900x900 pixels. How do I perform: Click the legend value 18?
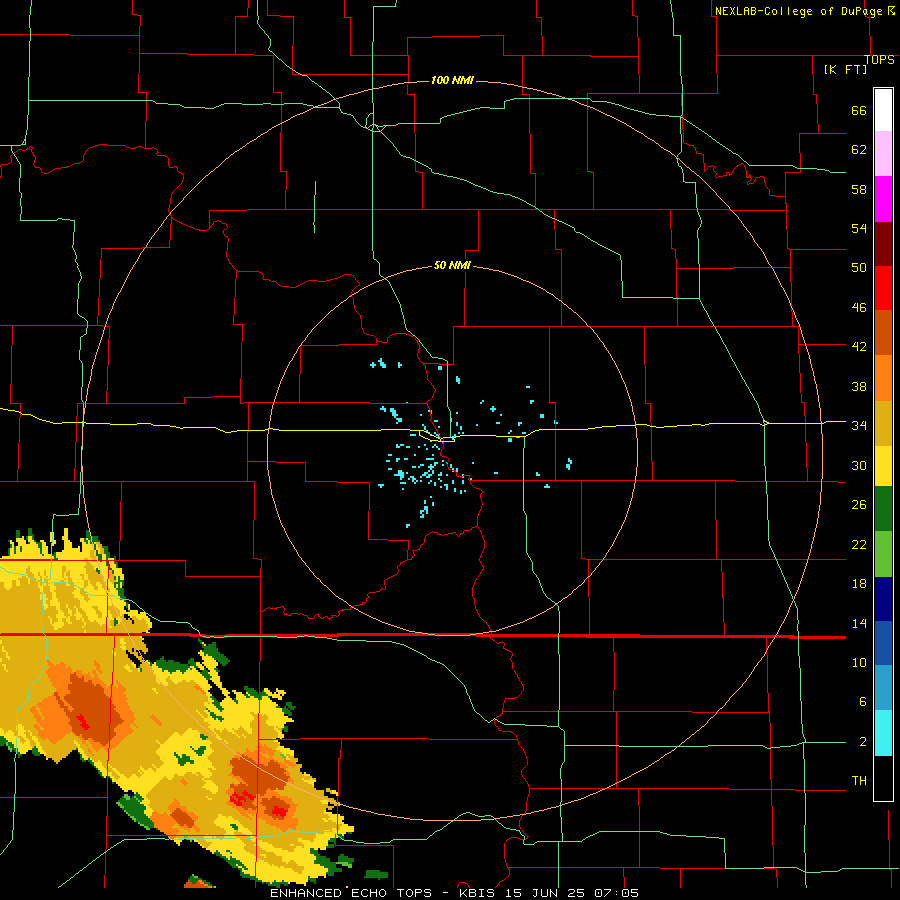(859, 584)
